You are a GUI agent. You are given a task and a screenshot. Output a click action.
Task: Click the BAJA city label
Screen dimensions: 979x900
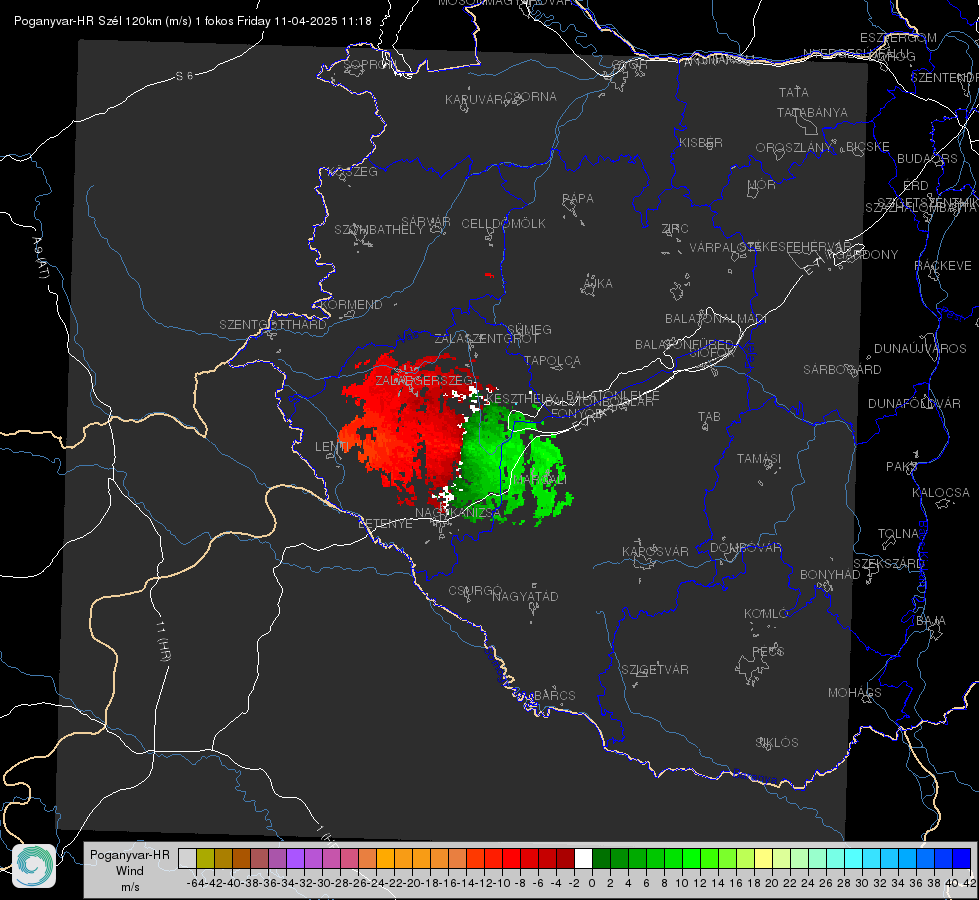(x=931, y=621)
